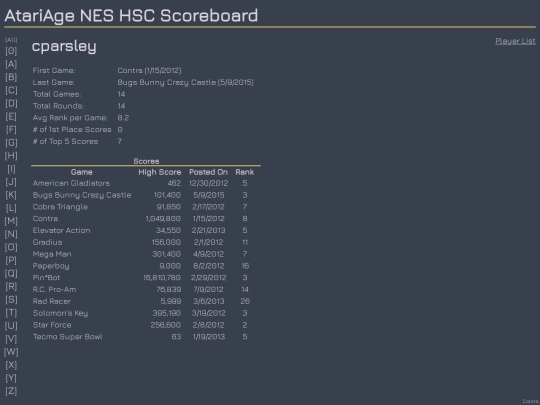Filter players by letter [J]
The width and height of the screenshot is (540, 405).
pos(11,182)
